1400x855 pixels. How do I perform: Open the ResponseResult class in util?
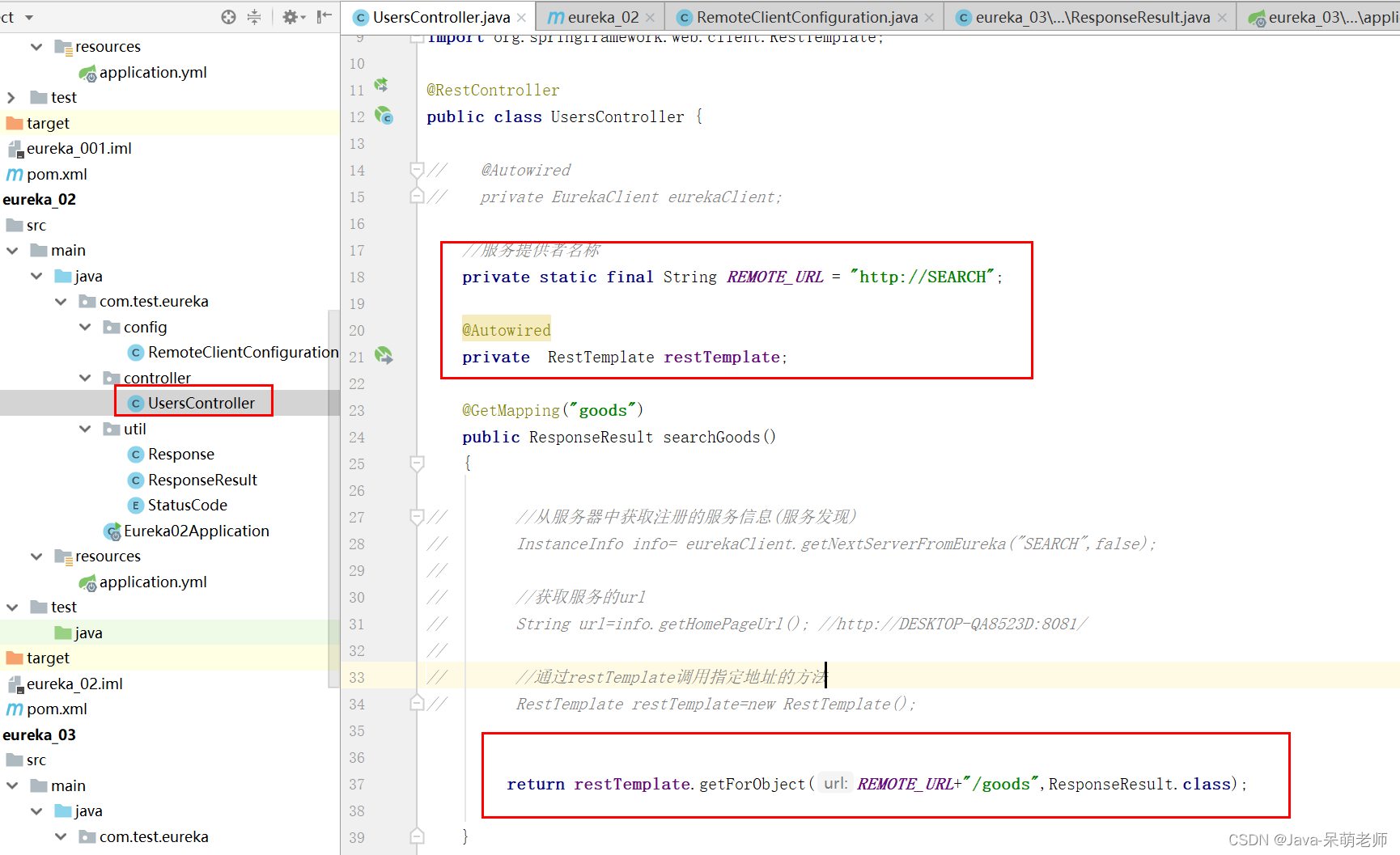coord(202,480)
